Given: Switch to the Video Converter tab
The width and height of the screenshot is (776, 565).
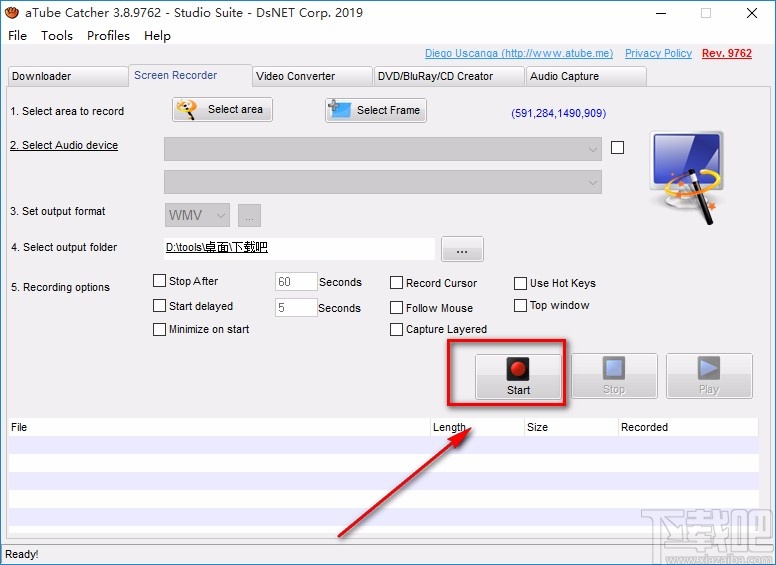Looking at the screenshot, I should coord(312,76).
